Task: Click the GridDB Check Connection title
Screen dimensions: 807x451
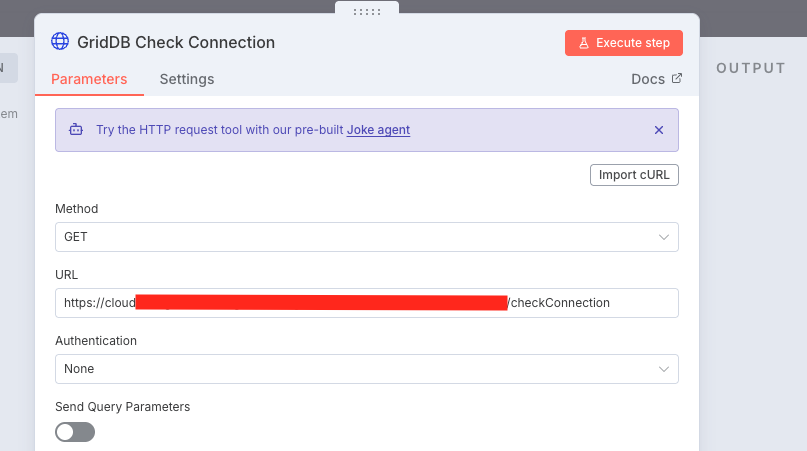Action: coord(176,42)
